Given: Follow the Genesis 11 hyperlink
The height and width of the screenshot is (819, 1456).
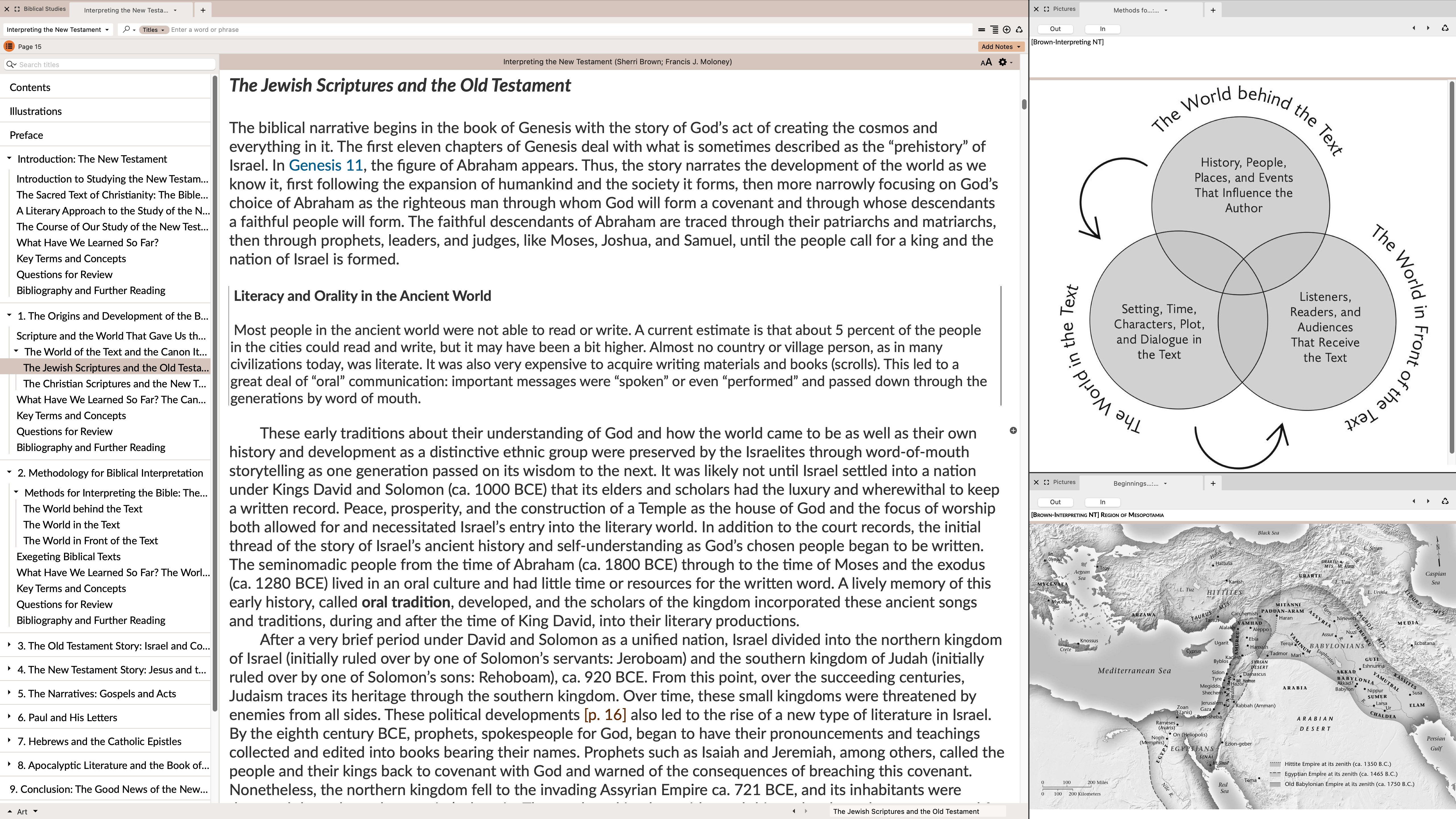Looking at the screenshot, I should (x=326, y=165).
